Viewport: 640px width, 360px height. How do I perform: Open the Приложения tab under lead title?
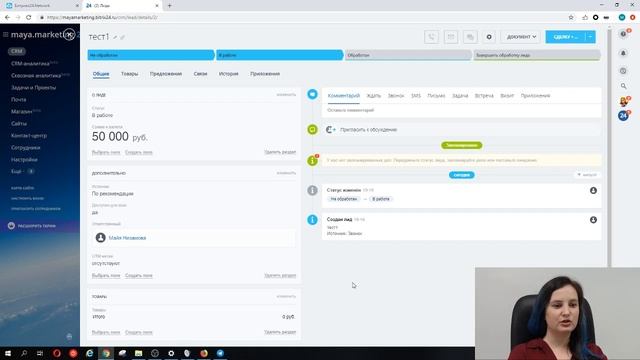point(265,74)
